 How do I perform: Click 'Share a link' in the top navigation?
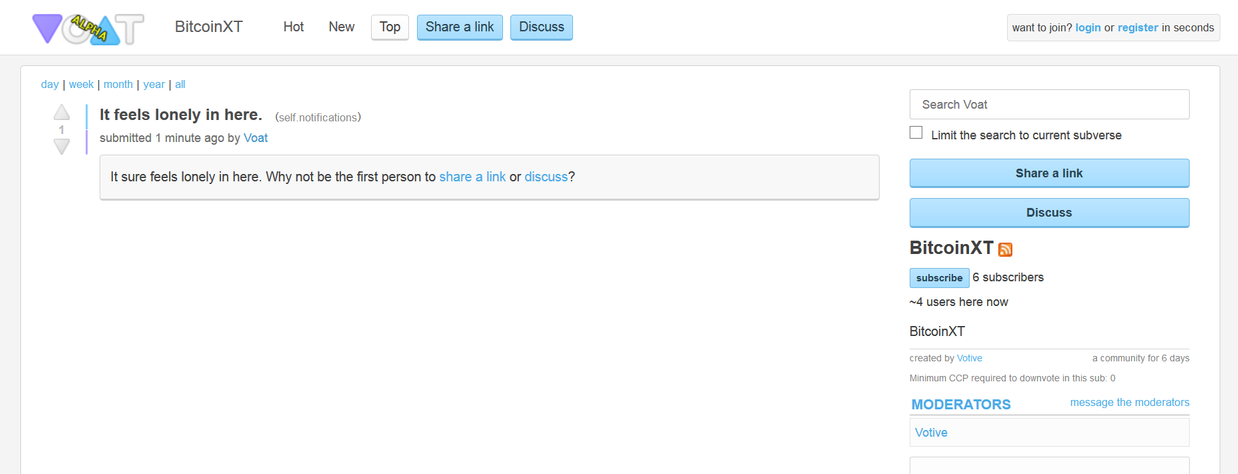460,27
